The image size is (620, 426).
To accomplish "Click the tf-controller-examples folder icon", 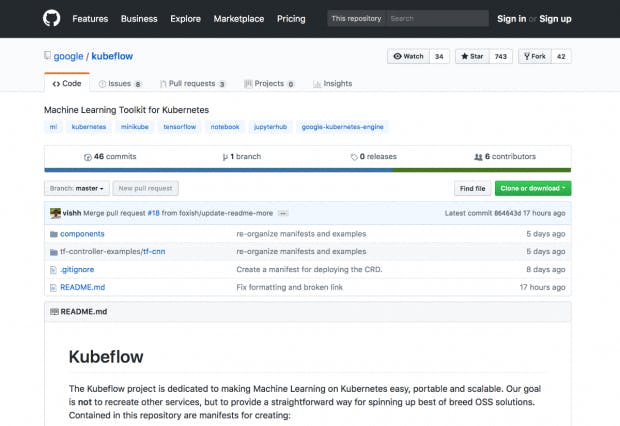I will [x=54, y=252].
